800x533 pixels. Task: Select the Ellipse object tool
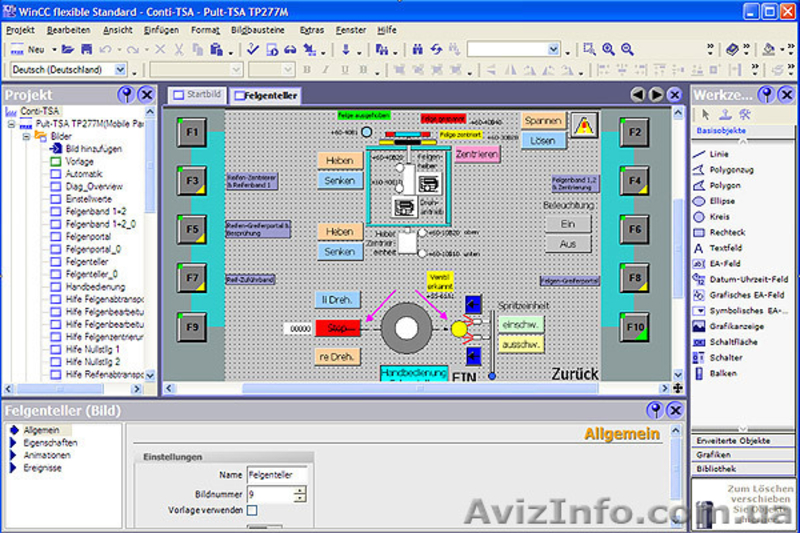[721, 201]
